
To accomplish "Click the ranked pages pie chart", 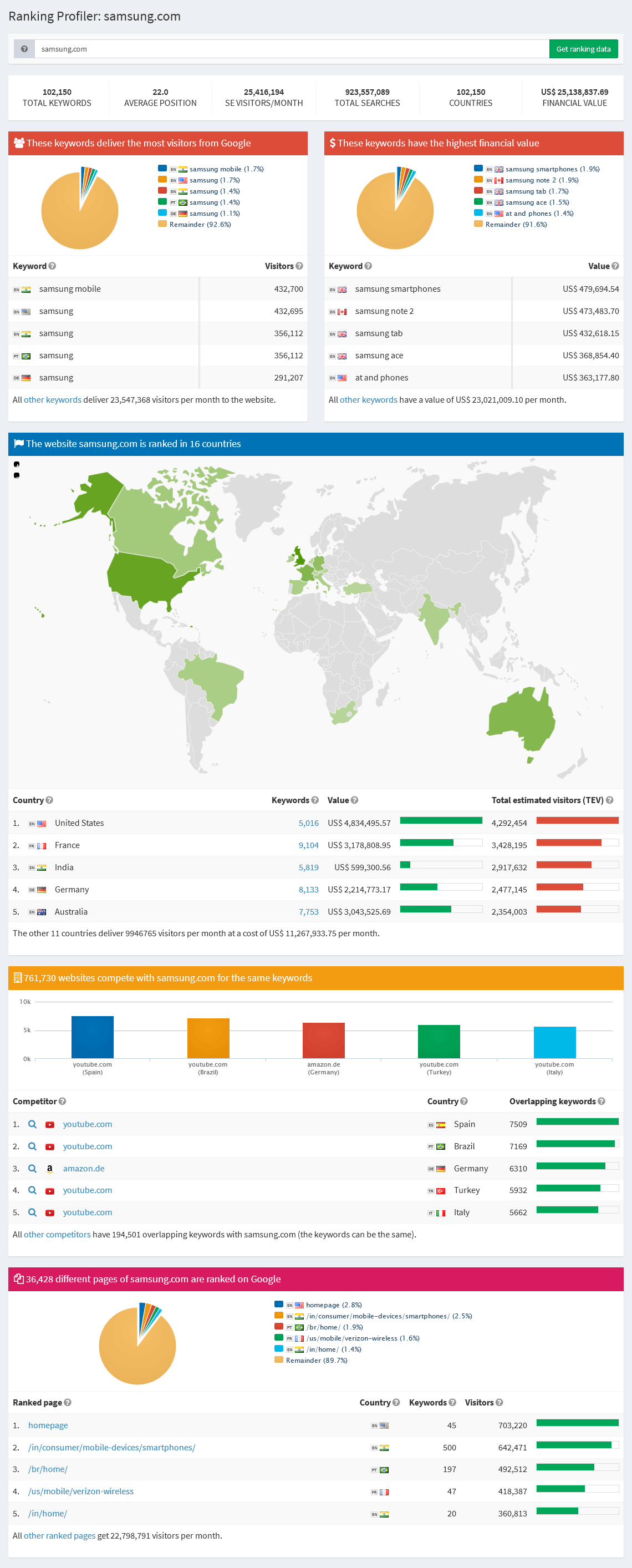I will pyautogui.click(x=137, y=1344).
